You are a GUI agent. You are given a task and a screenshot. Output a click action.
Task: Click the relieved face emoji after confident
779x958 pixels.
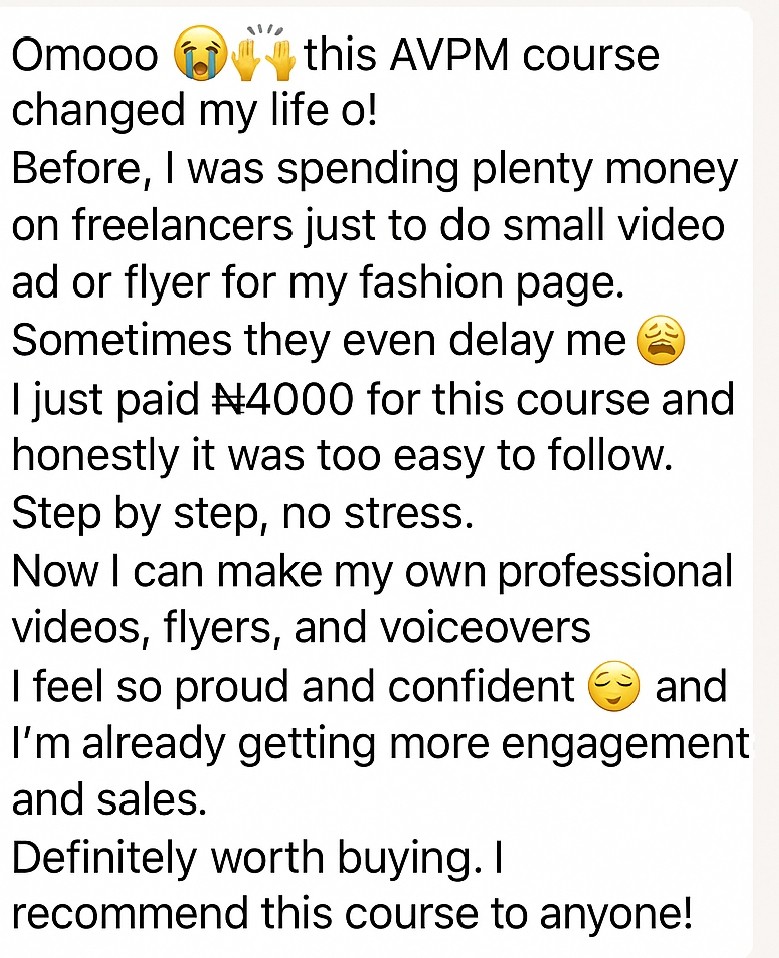click(x=613, y=686)
